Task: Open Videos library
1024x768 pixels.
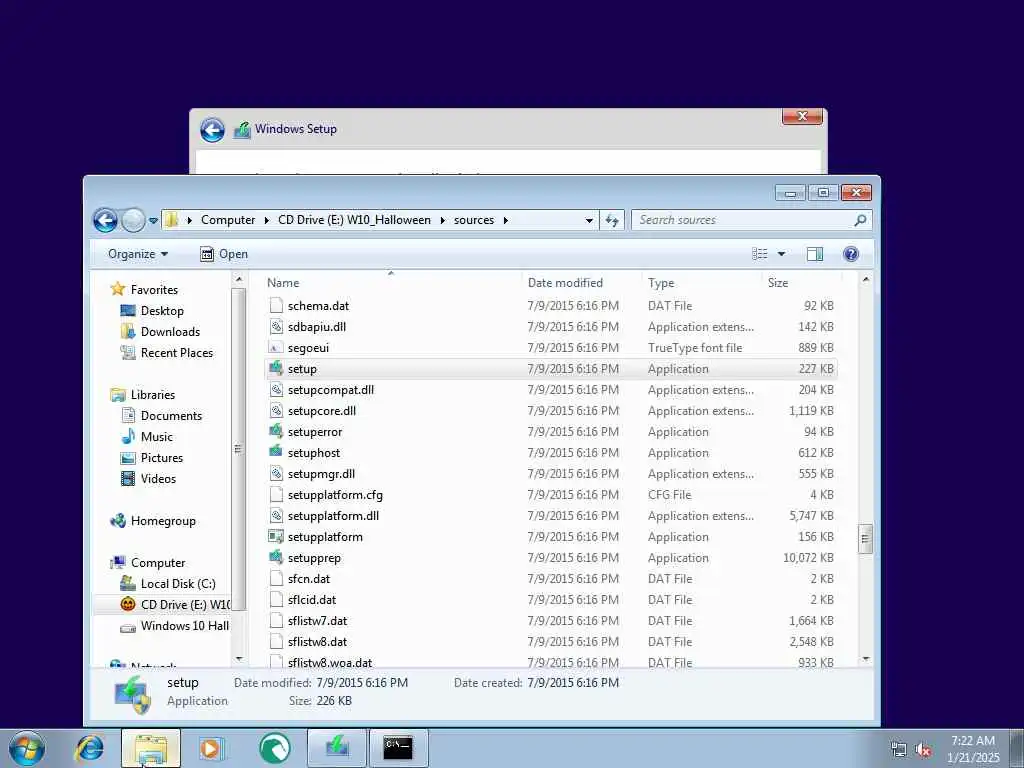Action: click(x=158, y=479)
